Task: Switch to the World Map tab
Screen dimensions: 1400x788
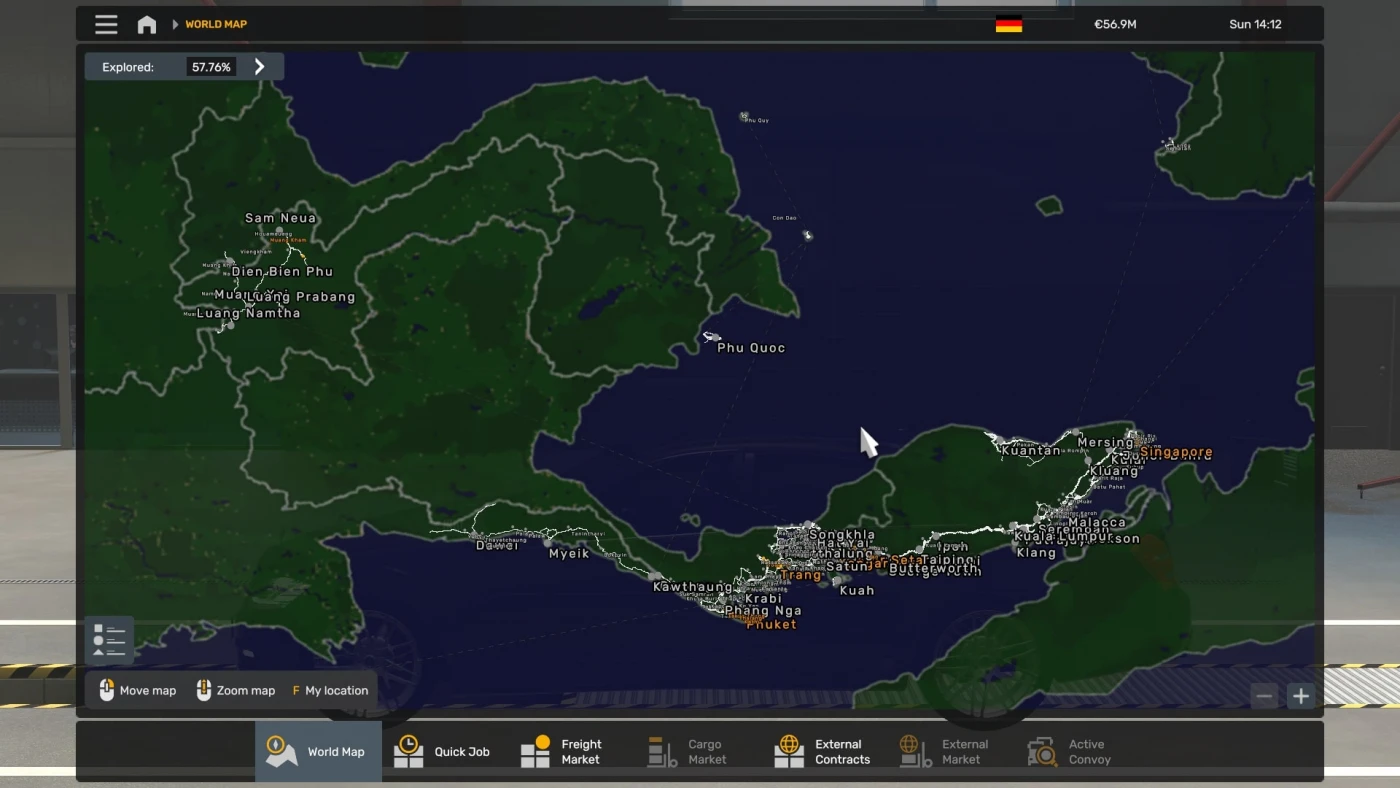Action: tap(318, 750)
